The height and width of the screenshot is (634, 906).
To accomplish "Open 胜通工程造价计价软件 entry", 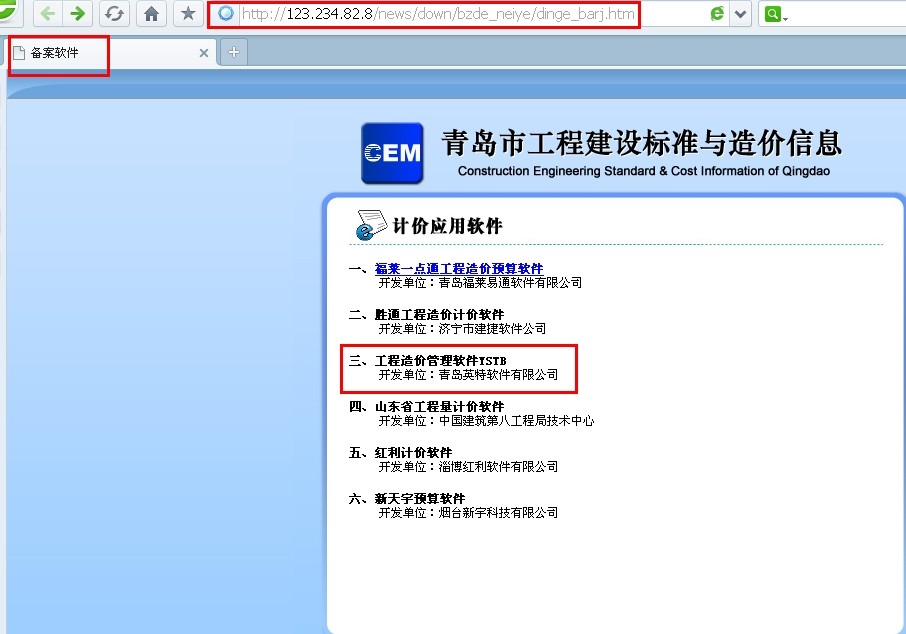I will coord(439,315).
